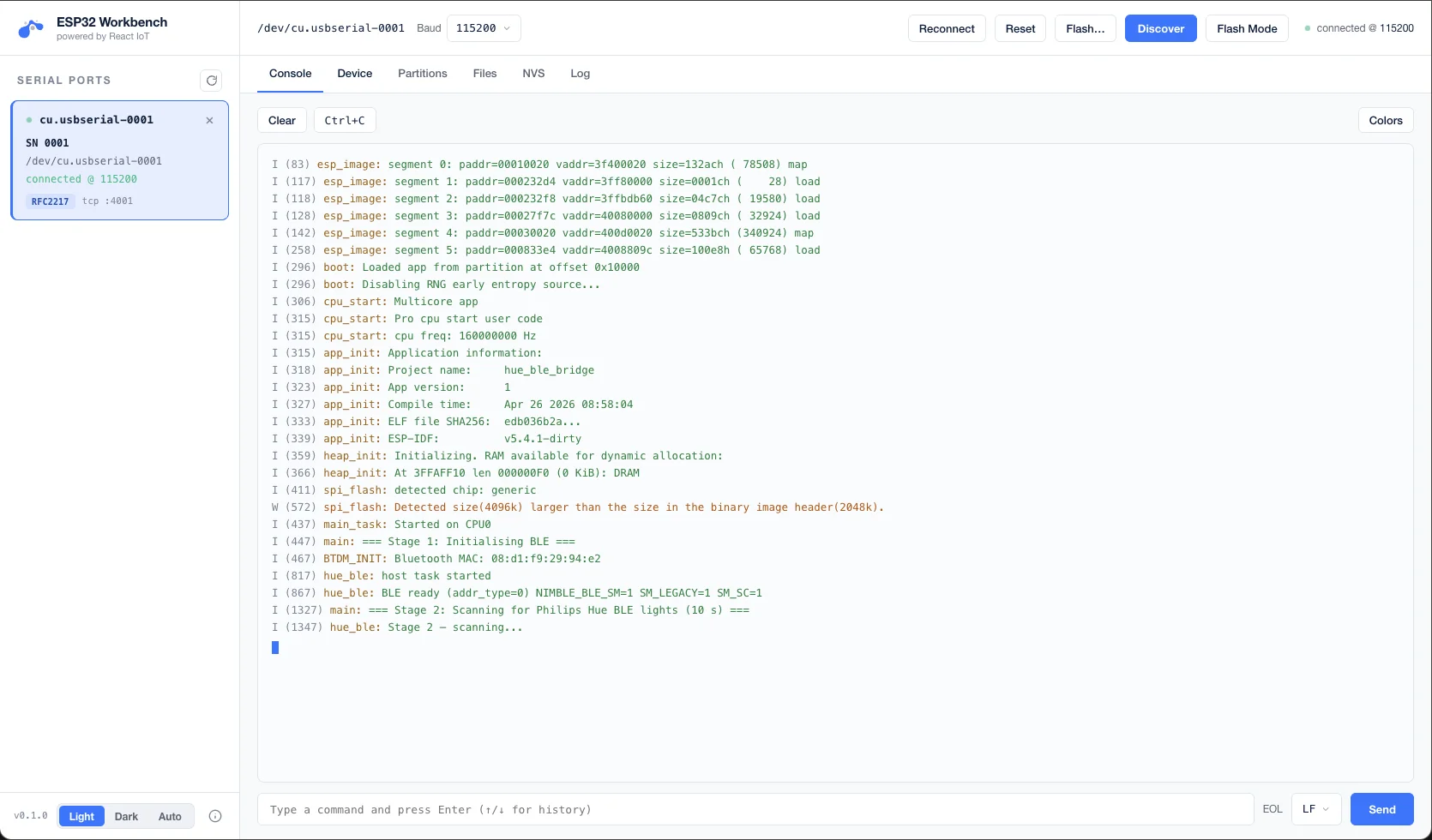Open the EOL LF dropdown
The width and height of the screenshot is (1432, 840).
[1315, 809]
